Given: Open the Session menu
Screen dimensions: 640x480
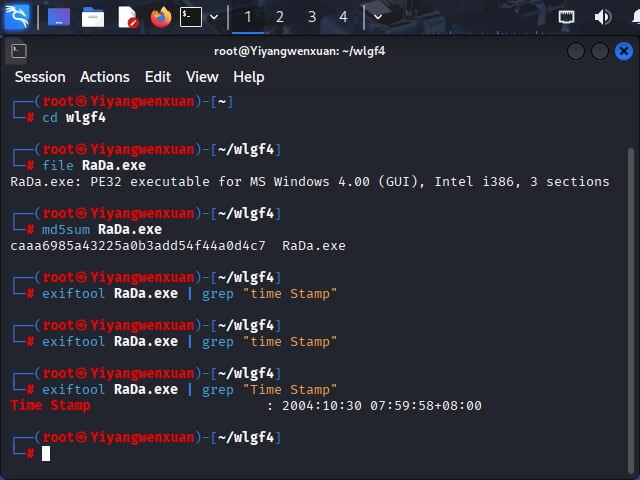Looking at the screenshot, I should point(40,77).
